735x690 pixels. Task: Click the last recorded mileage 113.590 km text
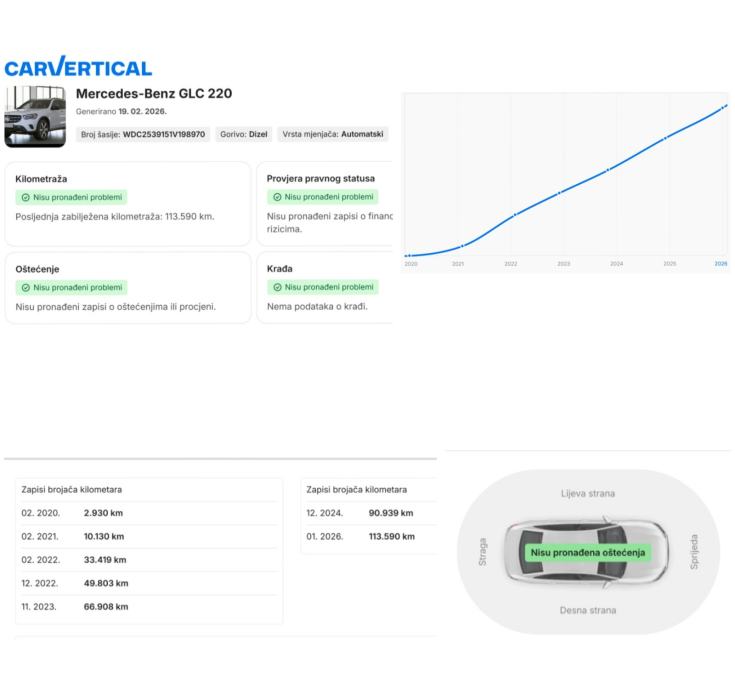pos(115,217)
